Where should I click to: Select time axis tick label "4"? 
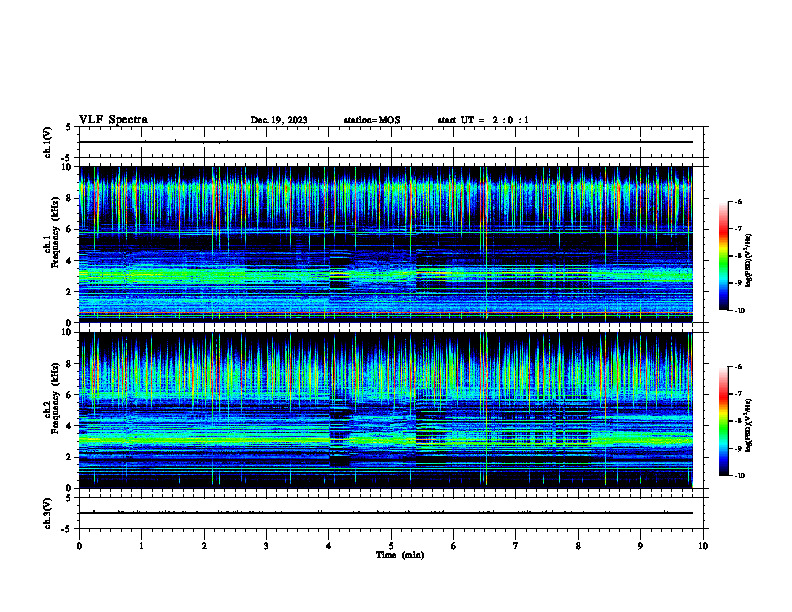click(329, 546)
